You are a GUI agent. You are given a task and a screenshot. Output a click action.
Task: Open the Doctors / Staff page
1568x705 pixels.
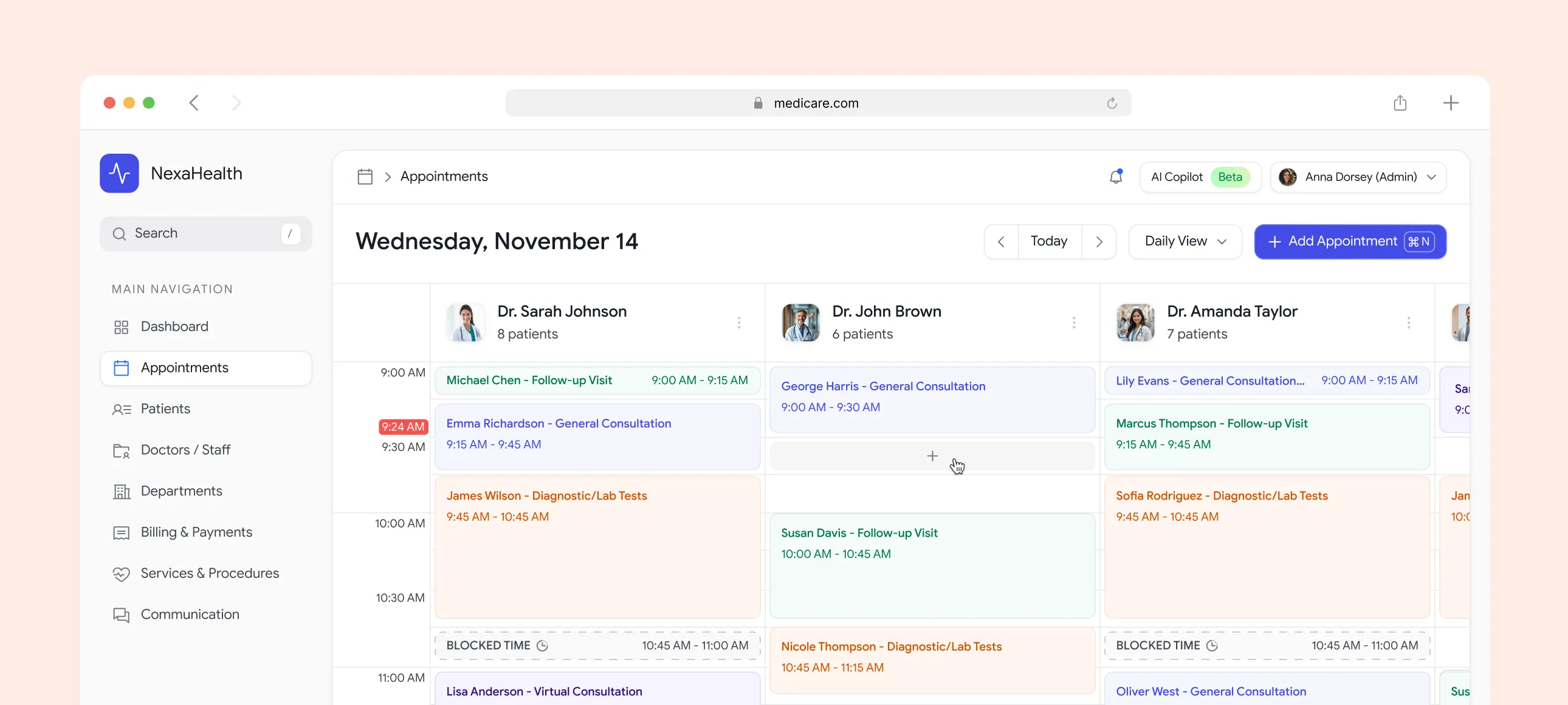click(185, 450)
